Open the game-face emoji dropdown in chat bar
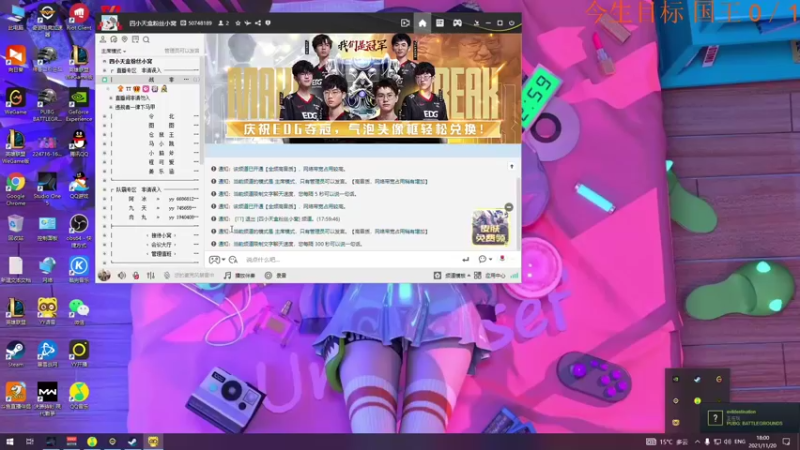This screenshot has height=450, width=800. pos(217,260)
